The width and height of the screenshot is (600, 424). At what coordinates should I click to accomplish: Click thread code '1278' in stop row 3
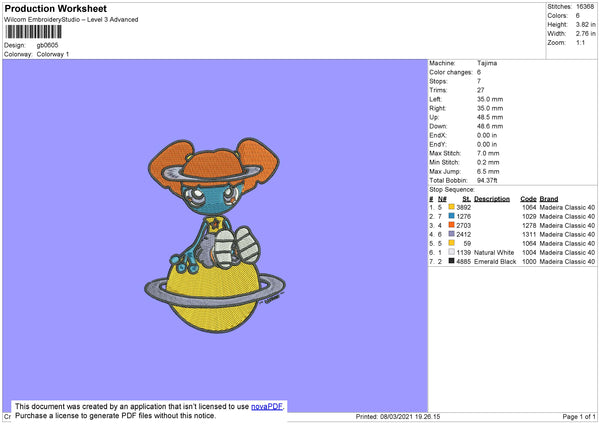click(x=529, y=226)
